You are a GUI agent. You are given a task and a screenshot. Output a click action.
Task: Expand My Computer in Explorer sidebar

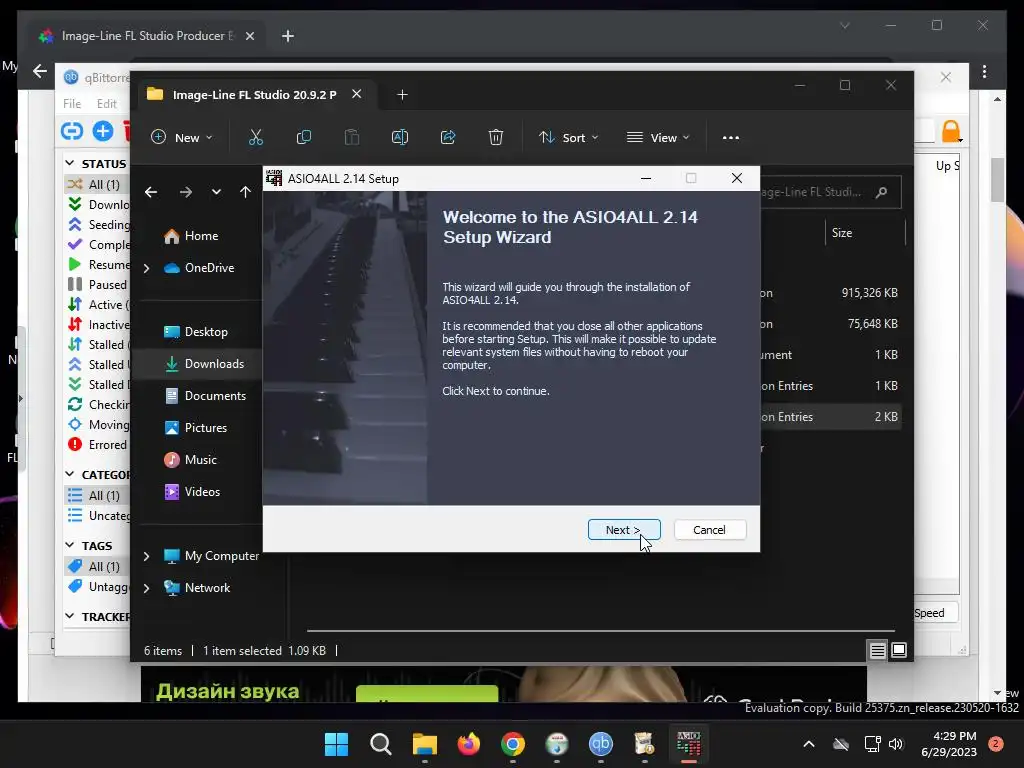coord(147,556)
